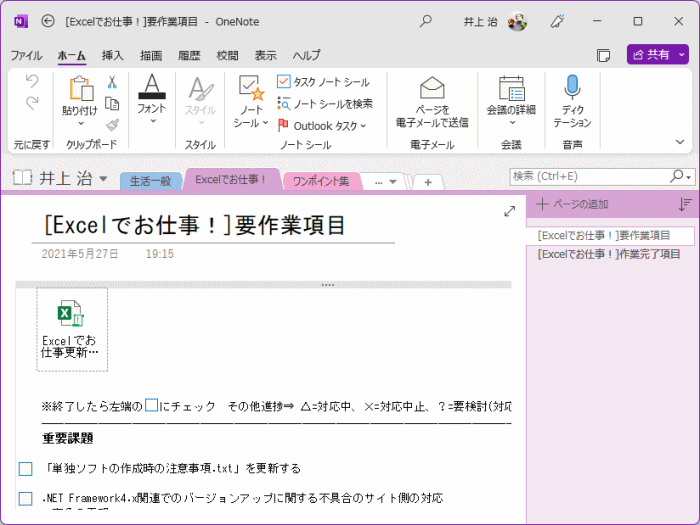Click ページの追加 to add a page
The image size is (700, 525).
[573, 204]
